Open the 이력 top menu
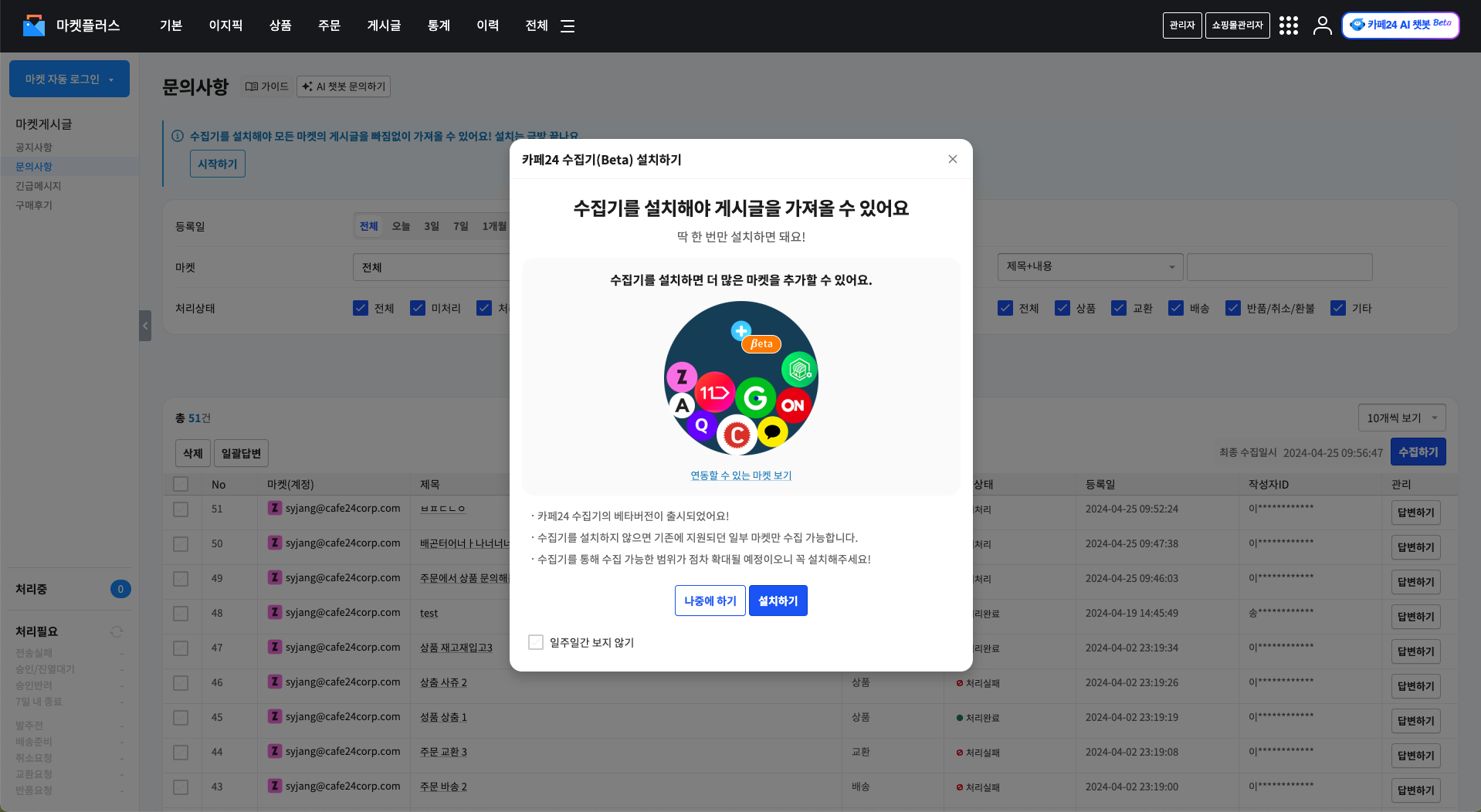Image resolution: width=1481 pixels, height=812 pixels. click(487, 25)
